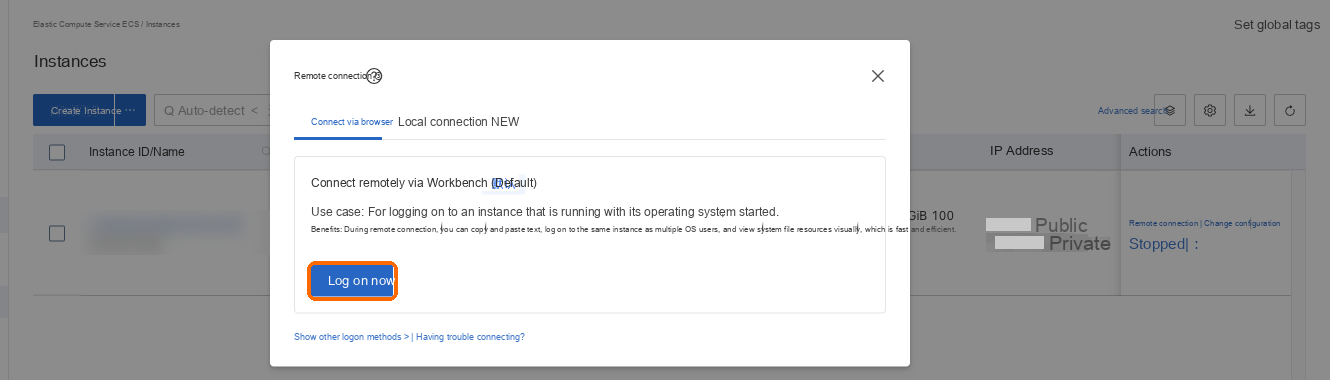Image resolution: width=1330 pixels, height=380 pixels.
Task: Open the Remote connection help icon
Action: tap(374, 76)
